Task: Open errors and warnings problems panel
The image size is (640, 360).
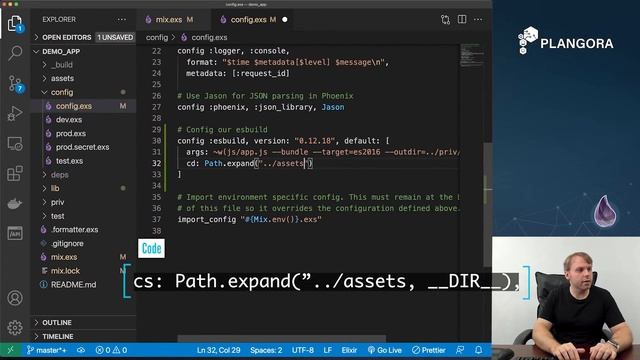Action: click(111, 350)
